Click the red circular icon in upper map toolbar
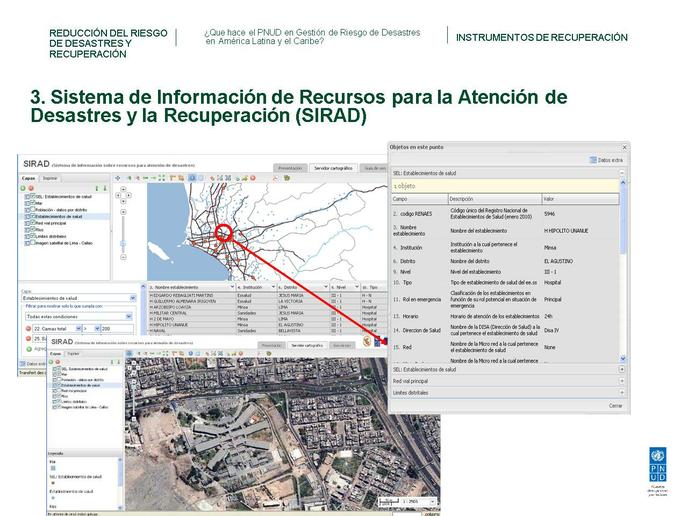 coord(253,178)
